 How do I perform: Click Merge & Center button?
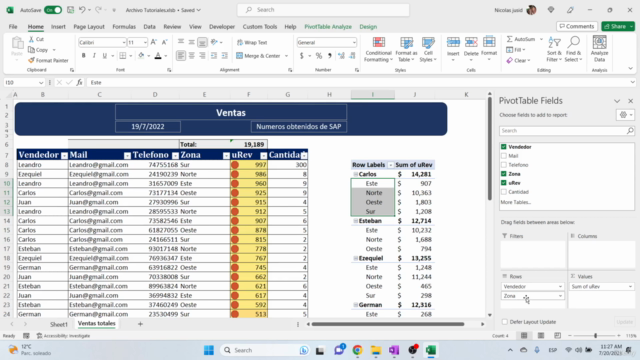point(259,56)
